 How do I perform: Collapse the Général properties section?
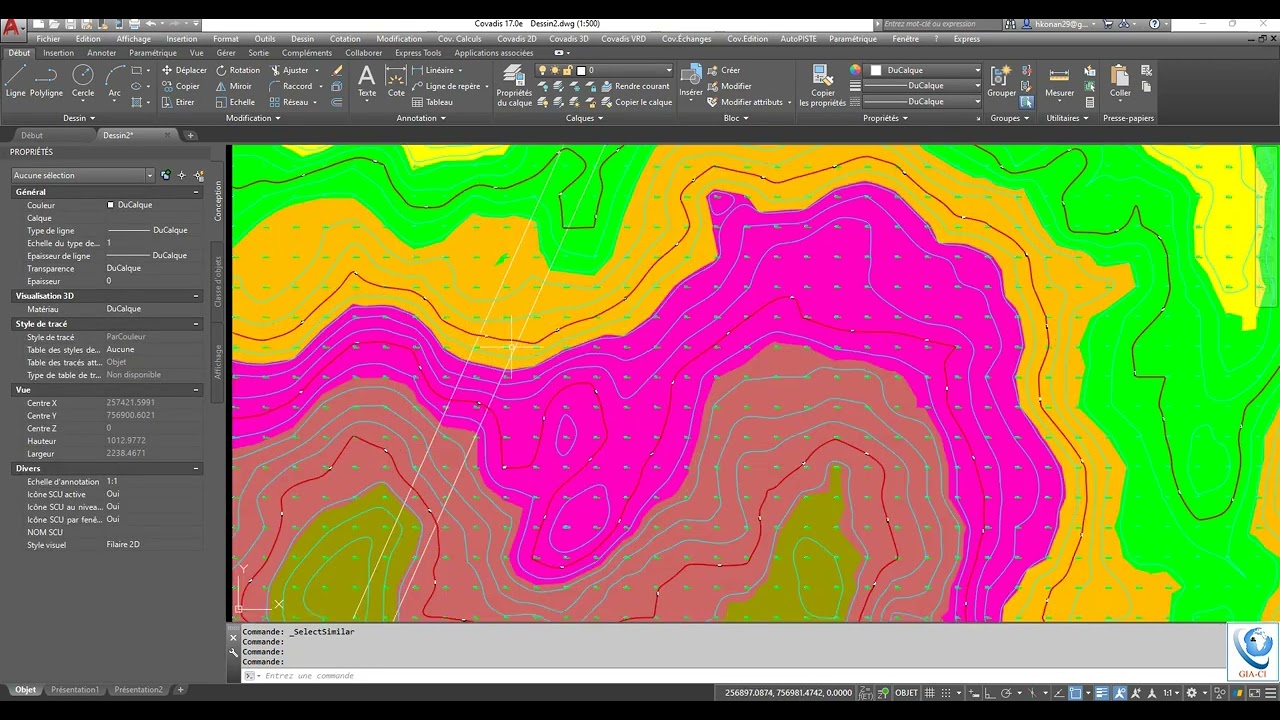[195, 192]
